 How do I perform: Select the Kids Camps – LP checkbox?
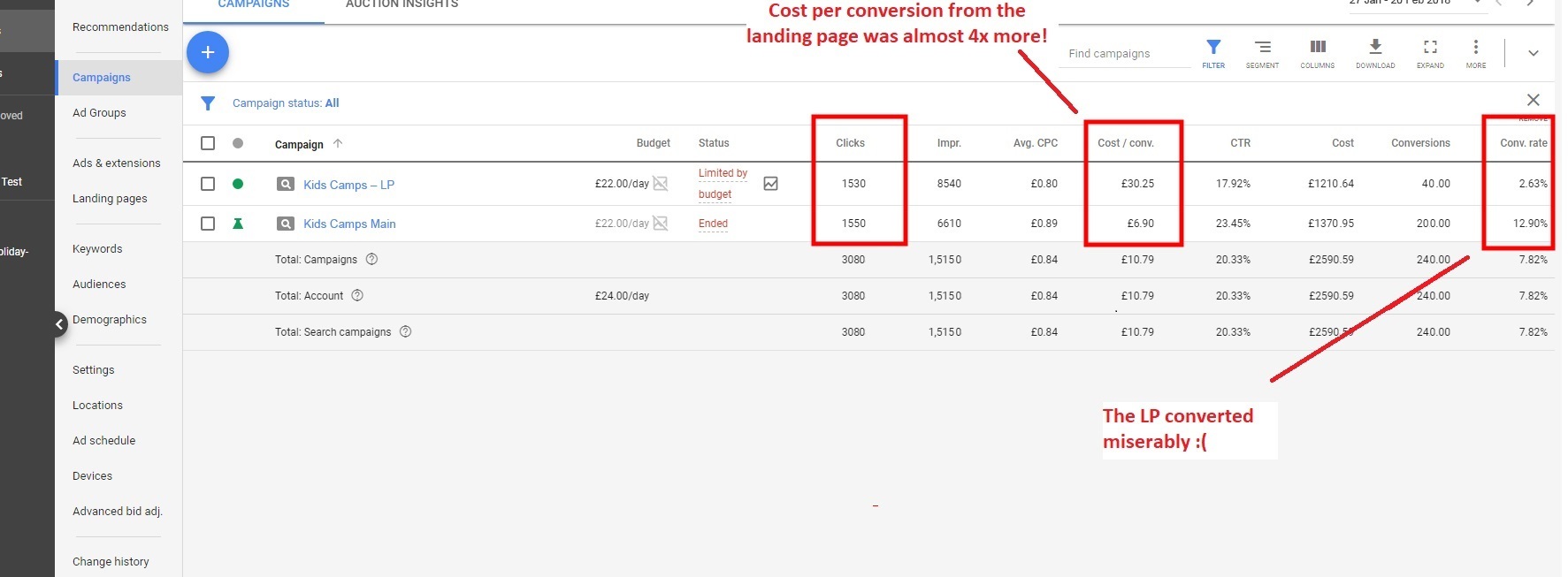[x=208, y=184]
